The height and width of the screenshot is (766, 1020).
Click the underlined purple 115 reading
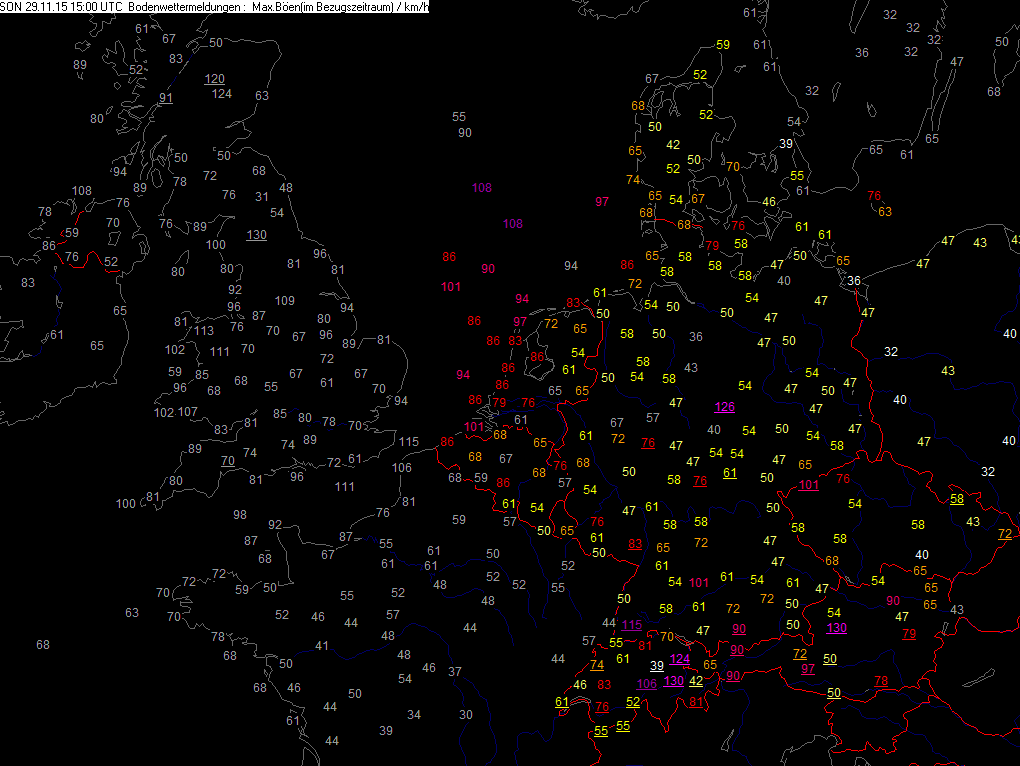pos(631,625)
